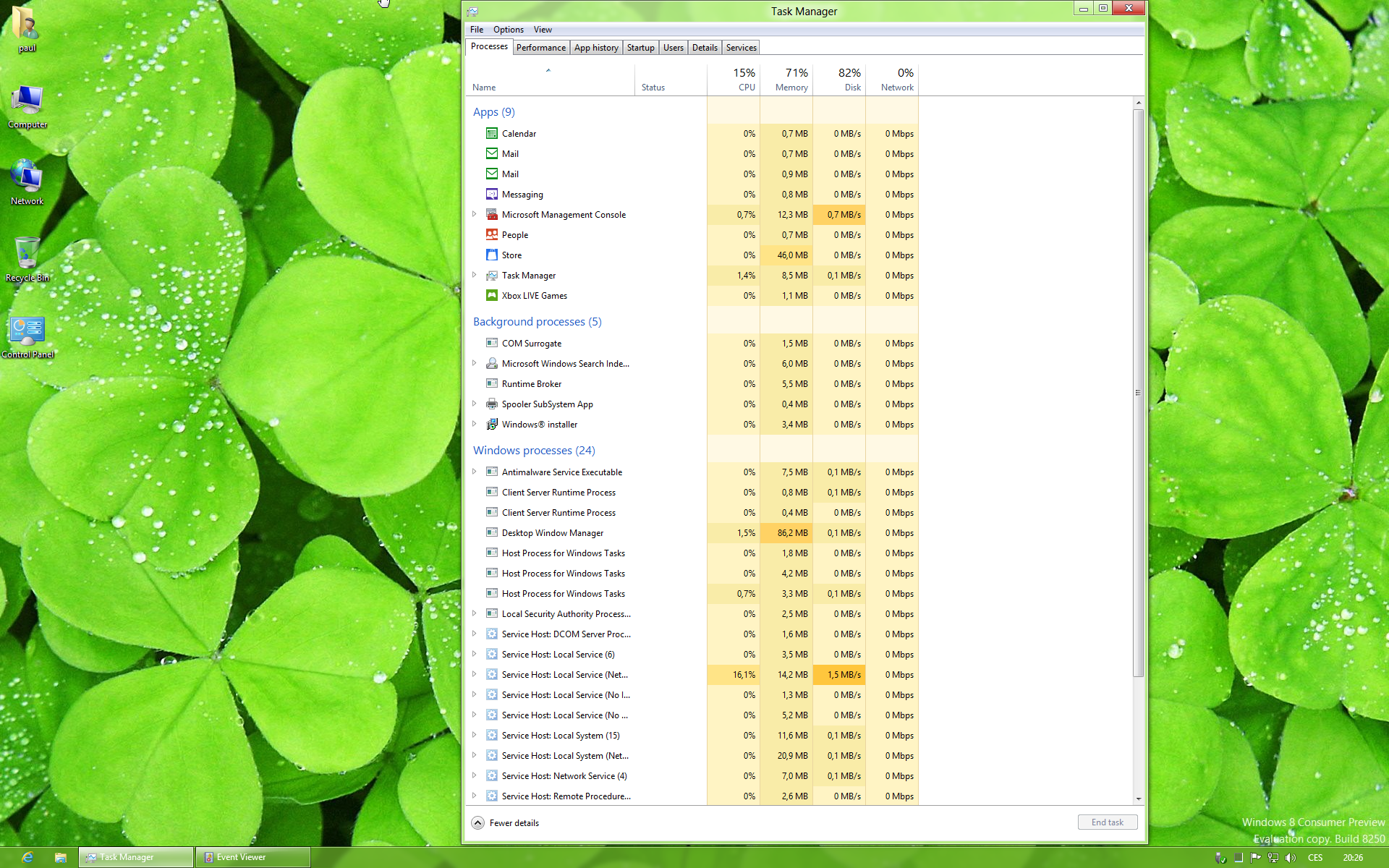1389x868 pixels.
Task: Switch to Event Viewer in taskbar
Action: 254,857
